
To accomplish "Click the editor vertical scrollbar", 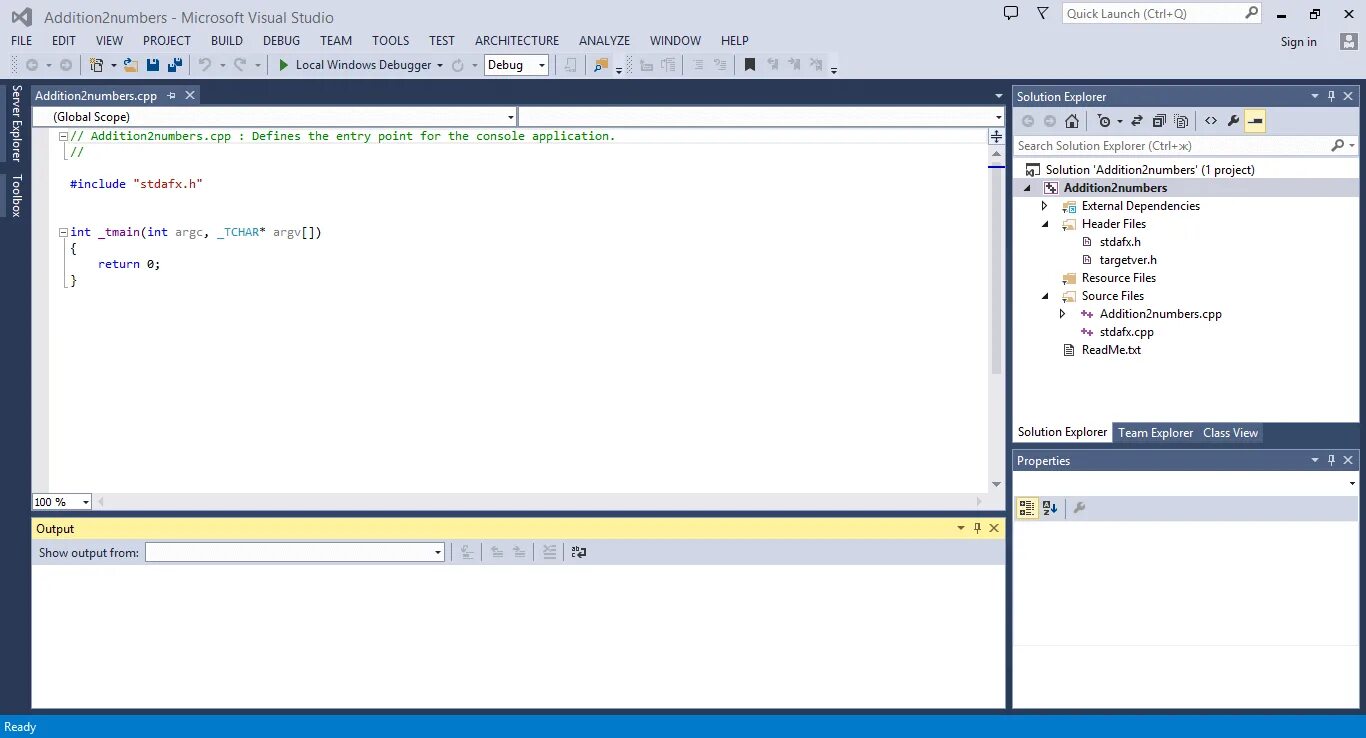I will coord(996,271).
